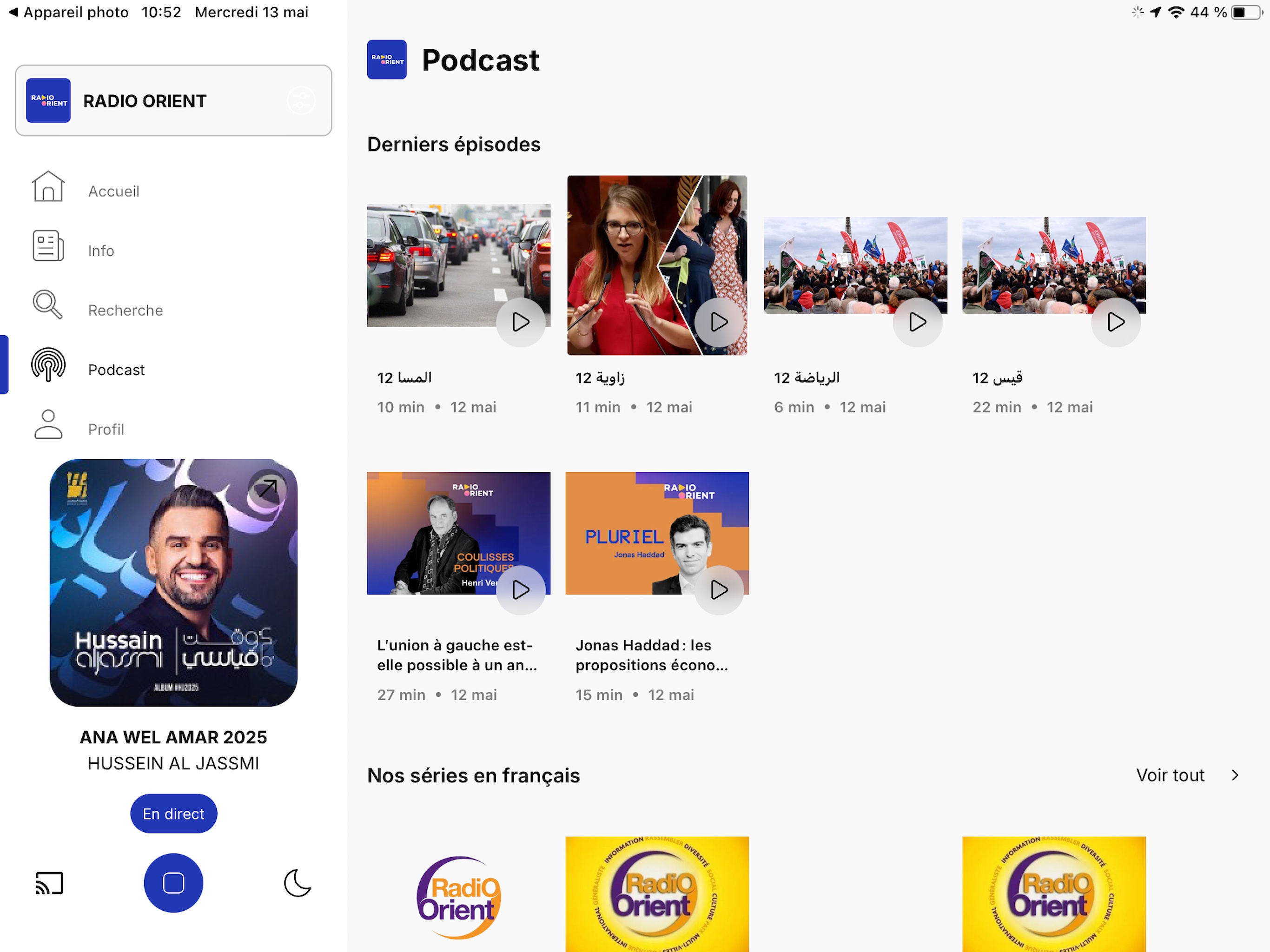The height and width of the screenshot is (952, 1270).
Task: Play the زاوية 12 episode
Action: coord(720,322)
